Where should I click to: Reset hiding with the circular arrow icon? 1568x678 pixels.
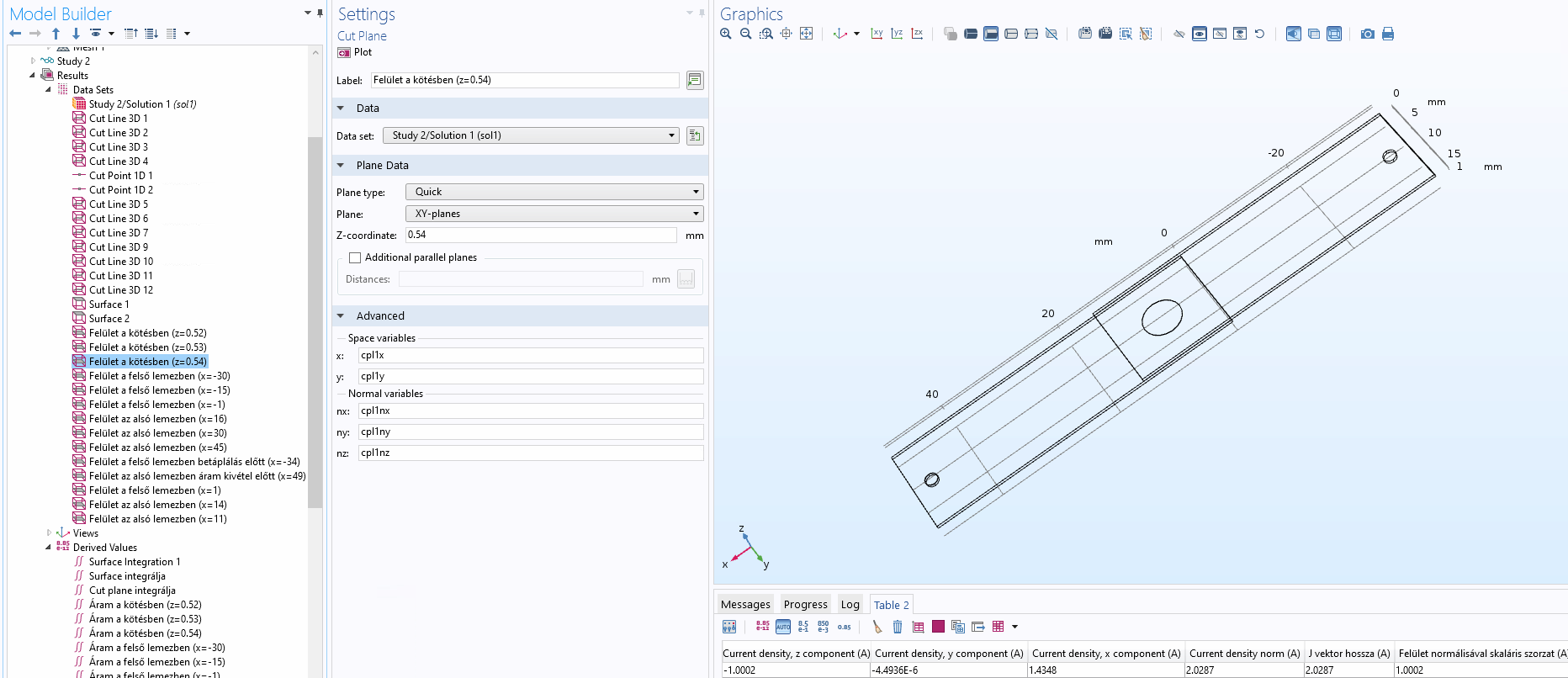click(x=1259, y=34)
